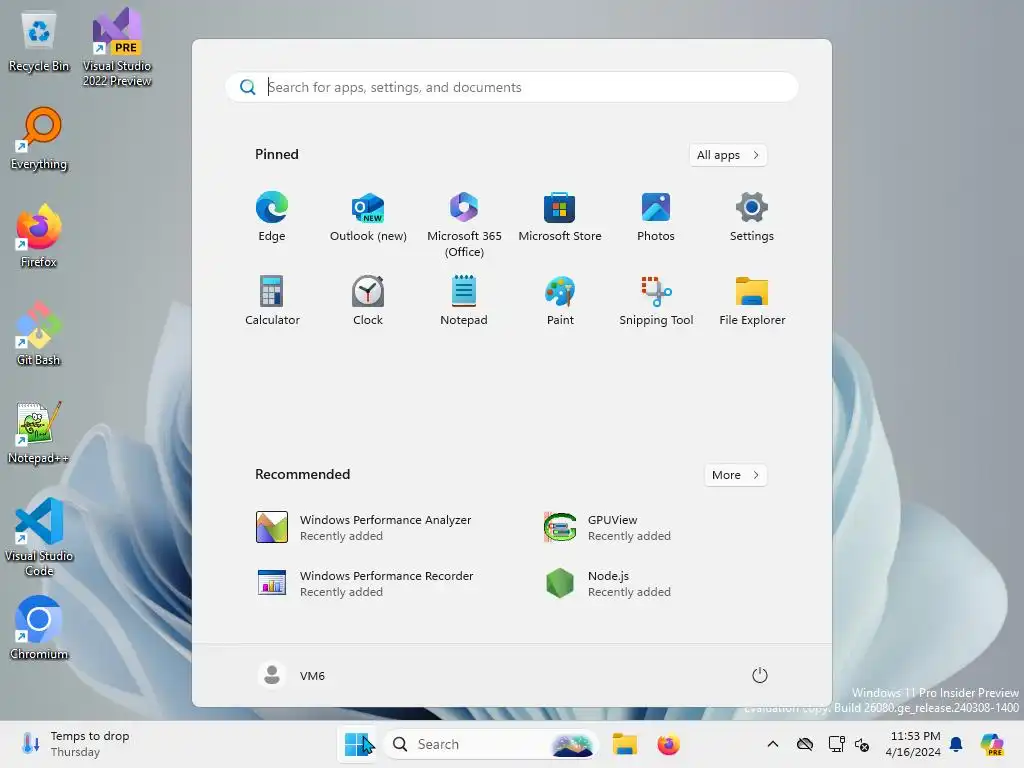Open the network display tray icon
Viewport: 1024px width, 768px height.
pyautogui.click(x=836, y=744)
